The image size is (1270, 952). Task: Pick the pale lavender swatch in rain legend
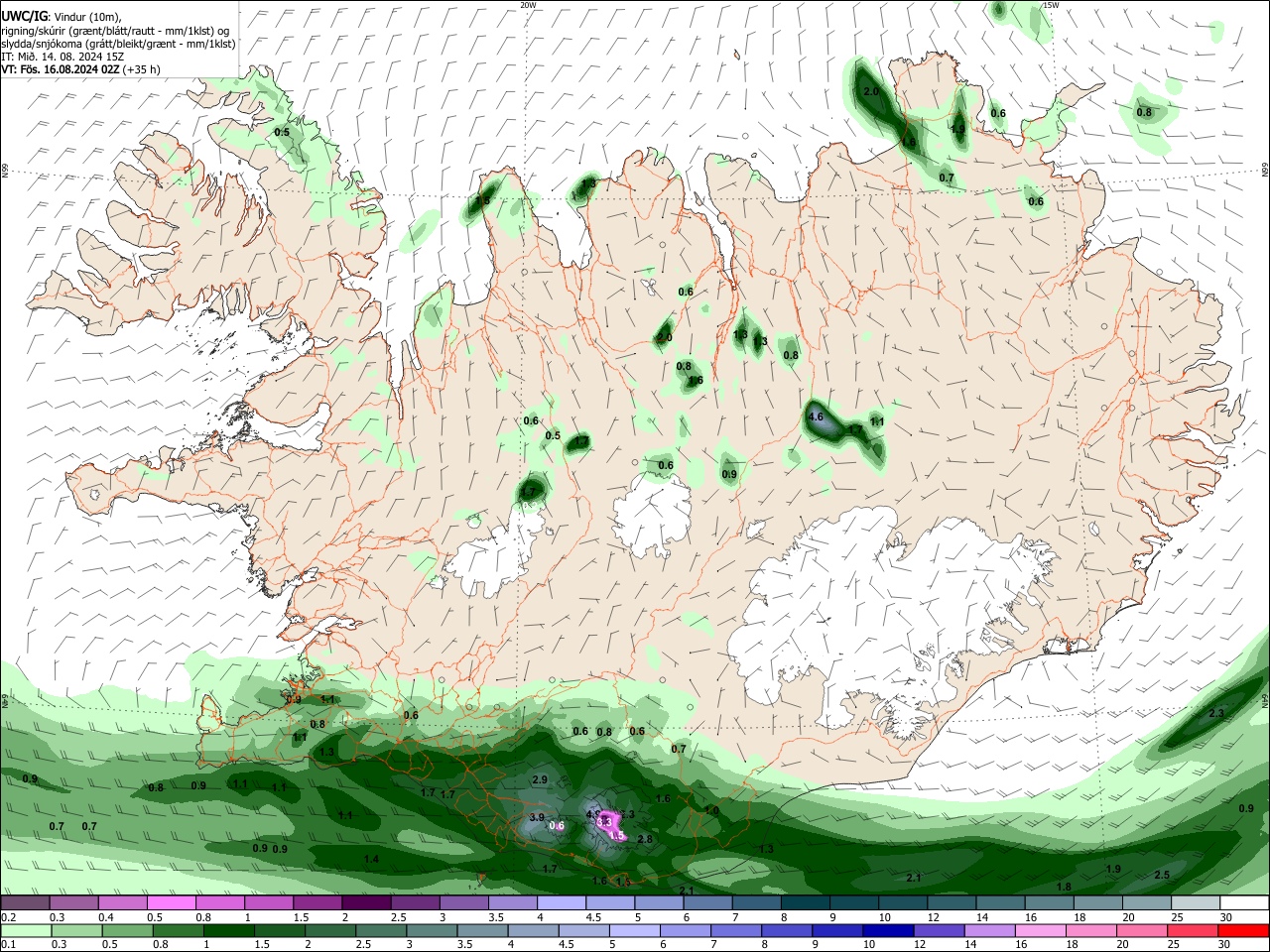click(x=635, y=930)
